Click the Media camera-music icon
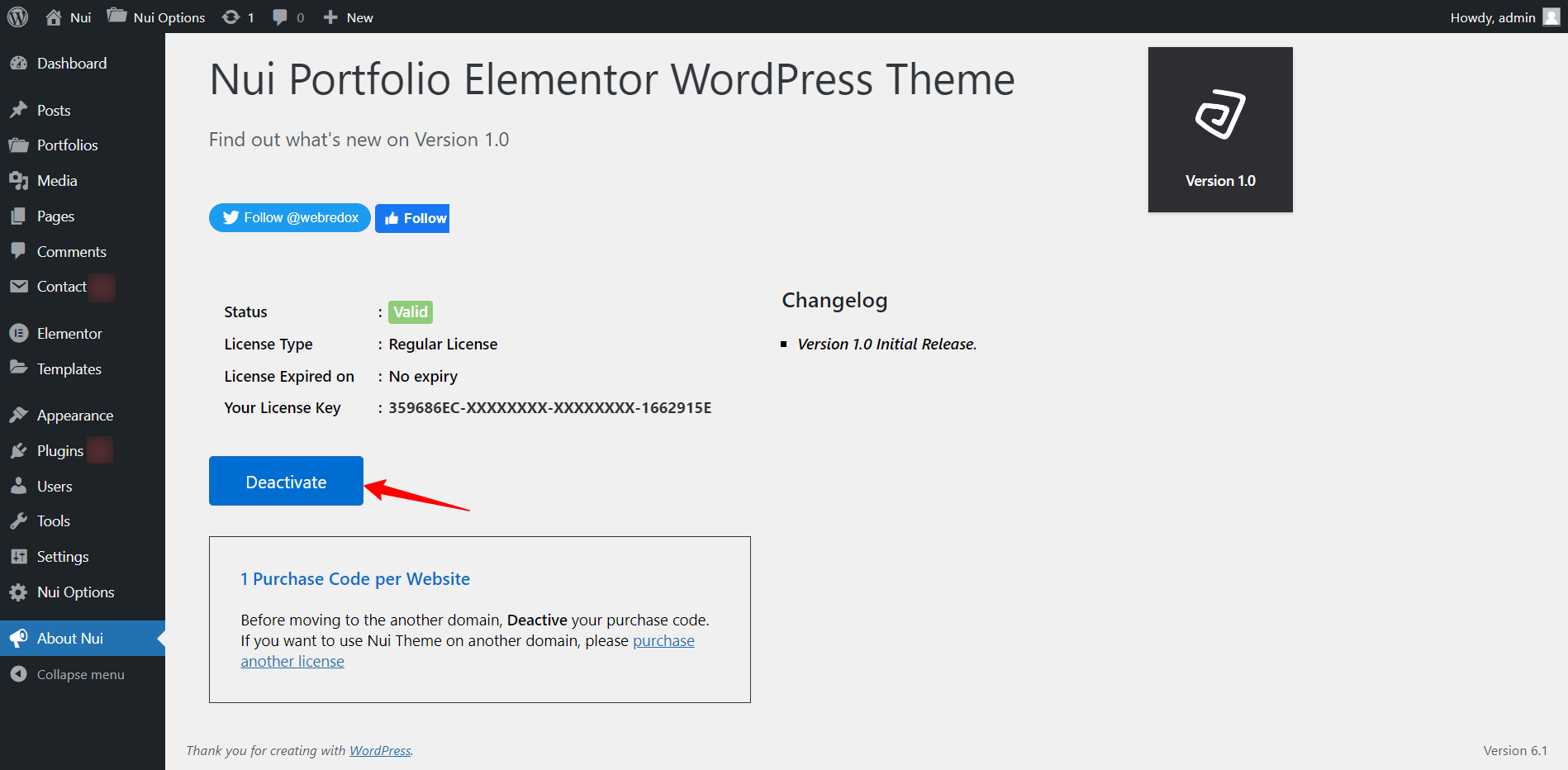 [18, 181]
